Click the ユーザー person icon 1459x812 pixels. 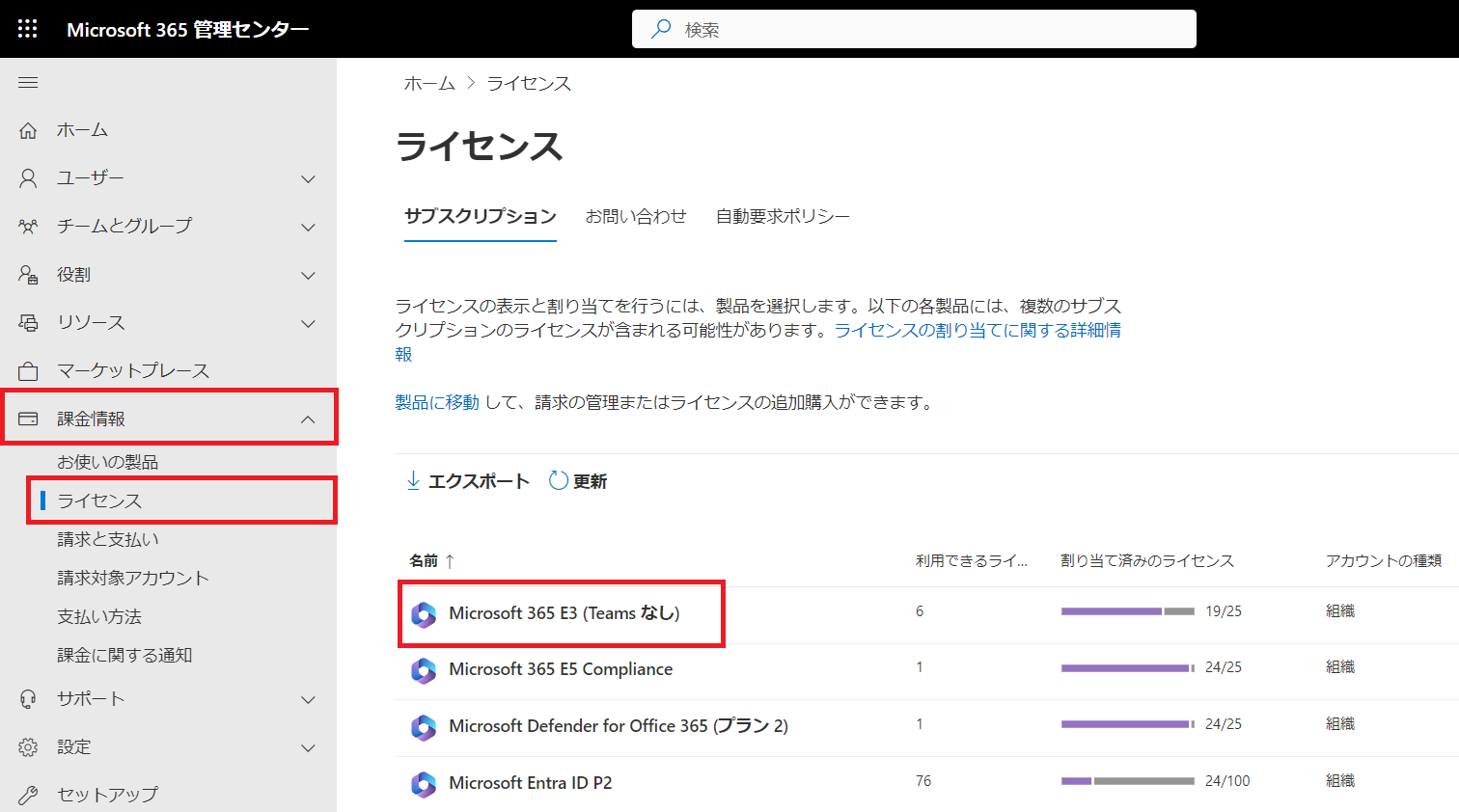point(28,178)
